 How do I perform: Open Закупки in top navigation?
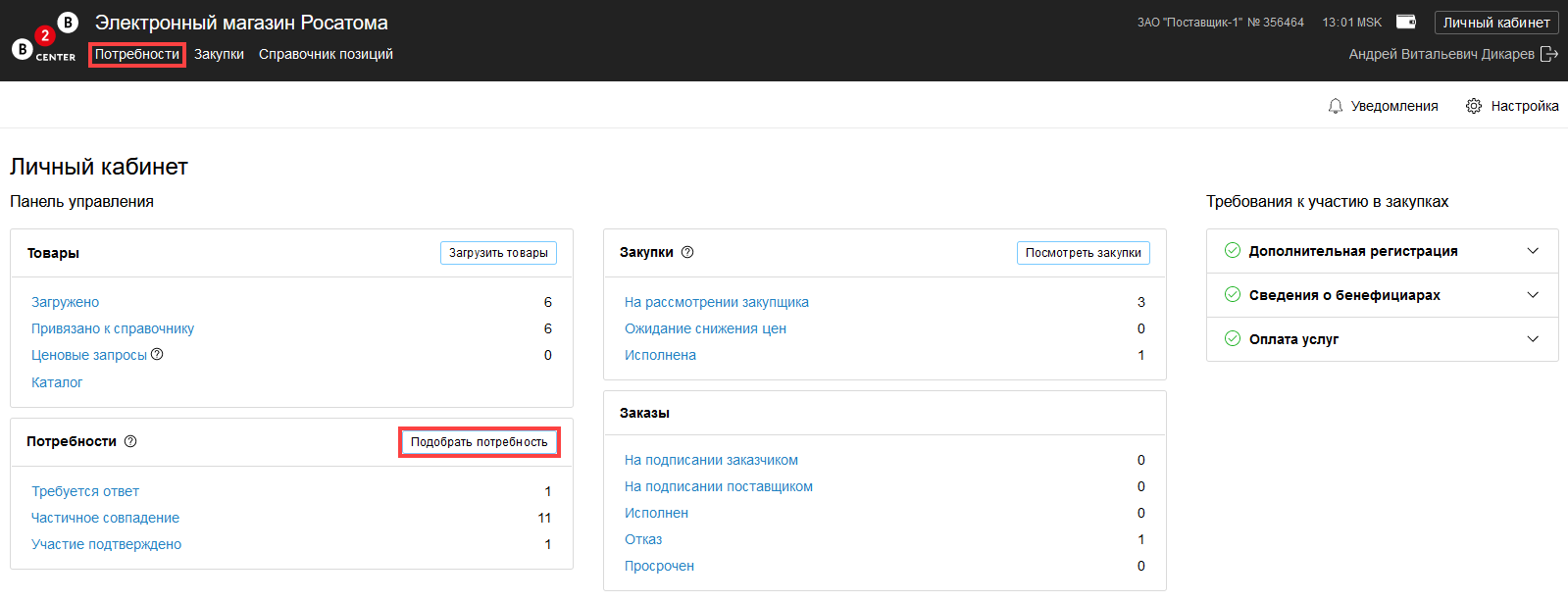219,54
